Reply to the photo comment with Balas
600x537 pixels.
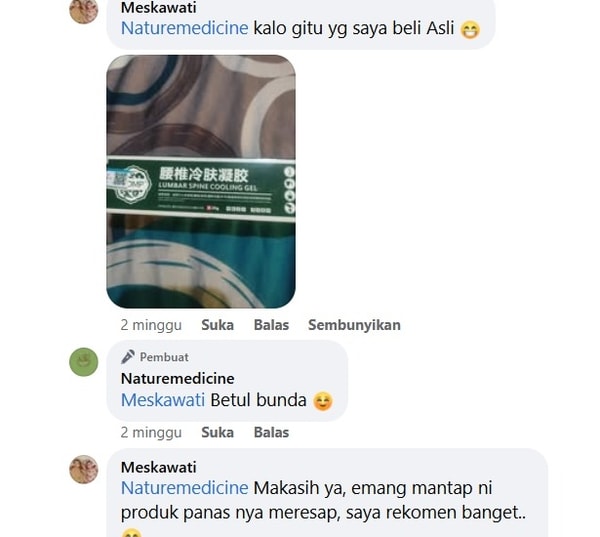tap(271, 325)
